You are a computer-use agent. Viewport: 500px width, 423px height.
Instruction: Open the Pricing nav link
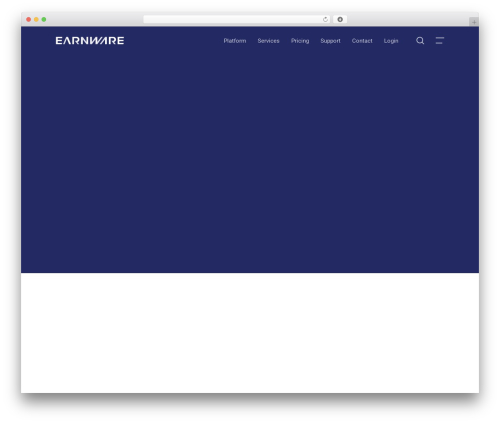(300, 41)
